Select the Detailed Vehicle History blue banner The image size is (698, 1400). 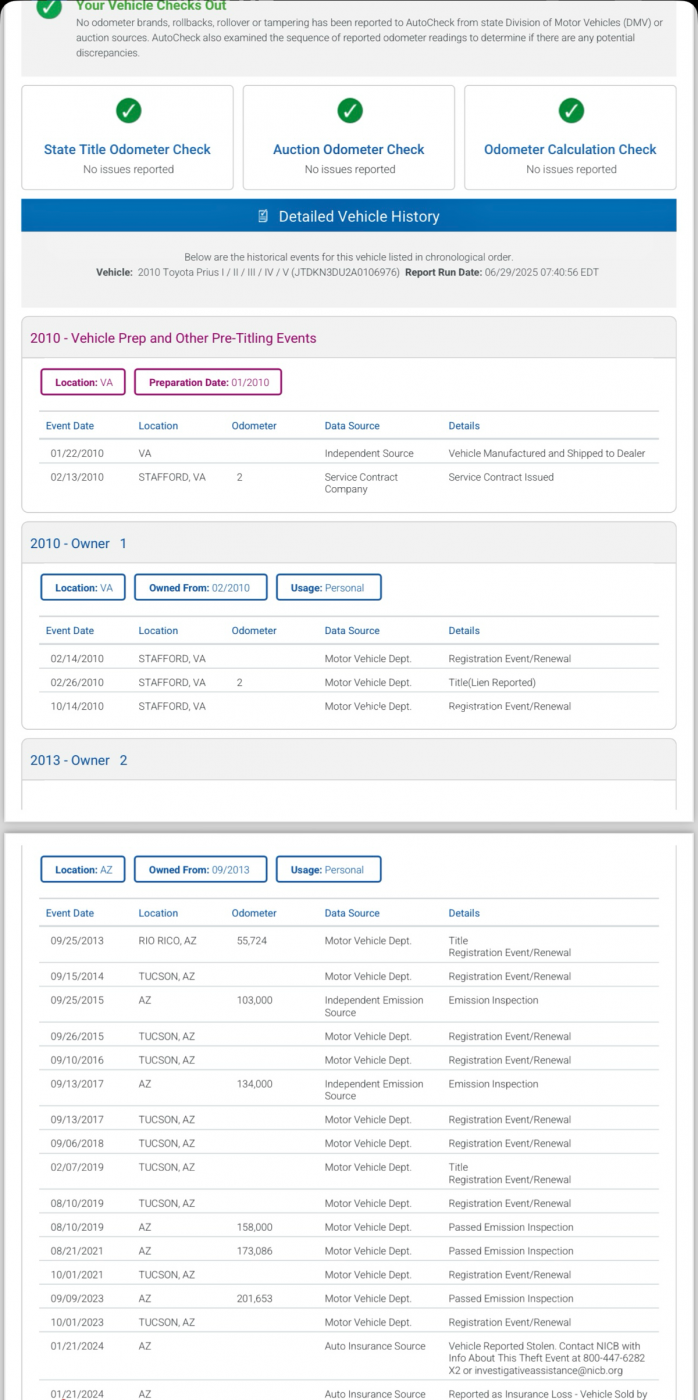point(348,216)
